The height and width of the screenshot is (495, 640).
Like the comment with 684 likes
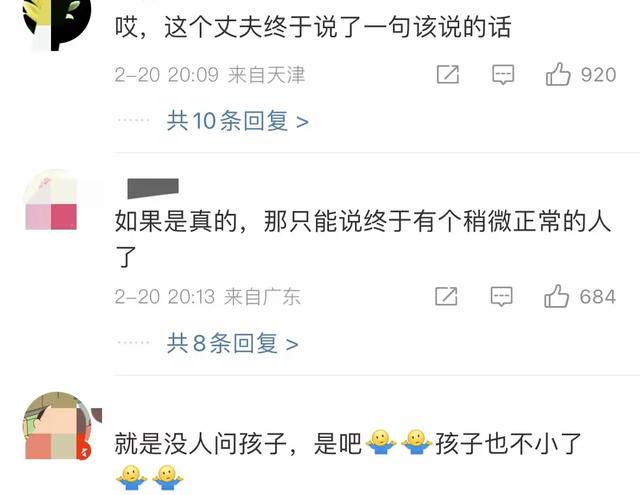pyautogui.click(x=556, y=296)
